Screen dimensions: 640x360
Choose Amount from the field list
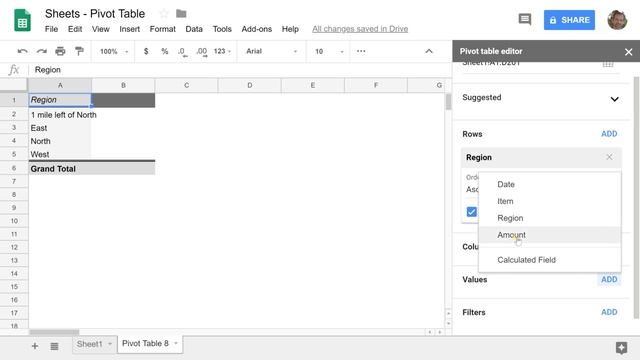pyautogui.click(x=550, y=235)
